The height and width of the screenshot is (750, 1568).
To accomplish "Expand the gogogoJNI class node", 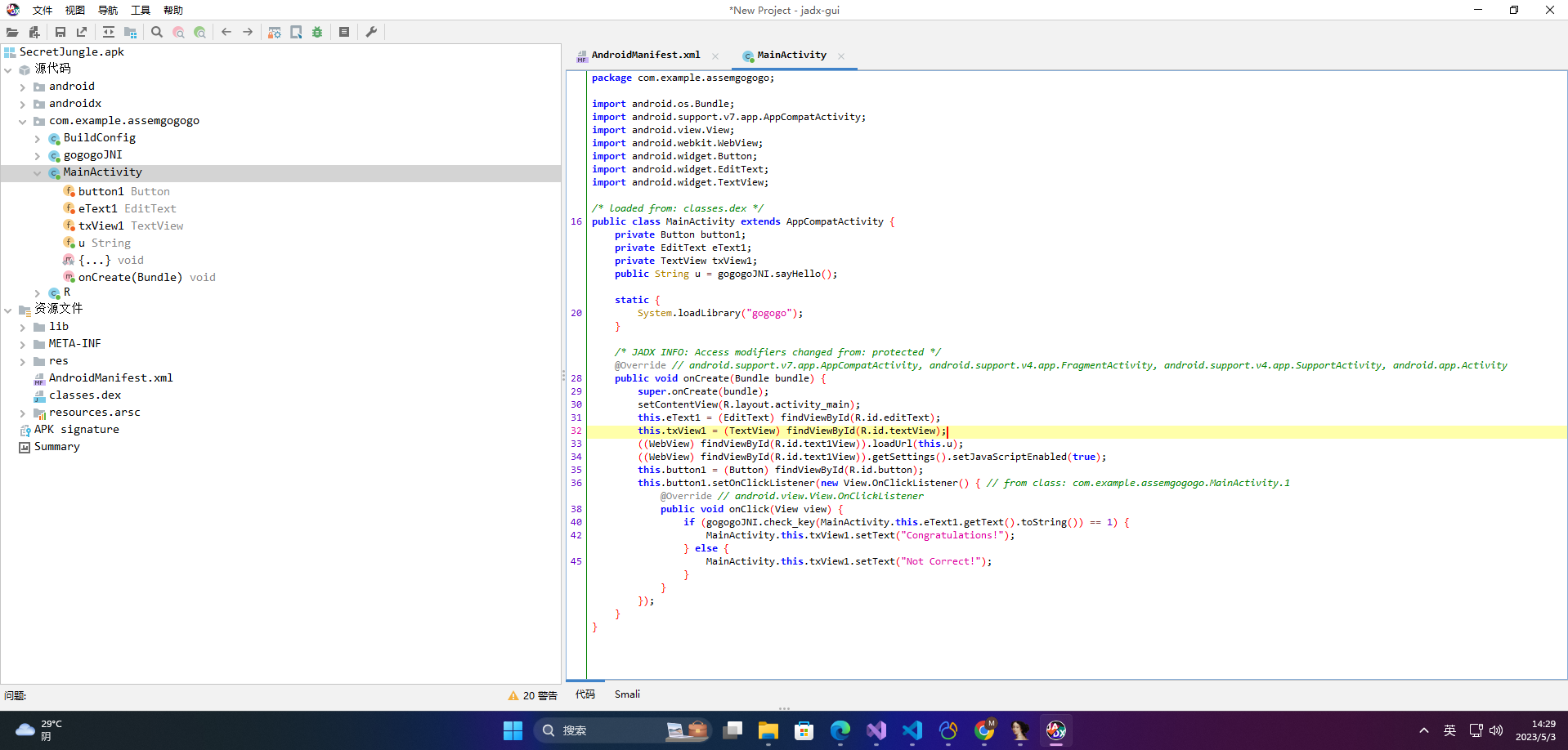I will (38, 155).
